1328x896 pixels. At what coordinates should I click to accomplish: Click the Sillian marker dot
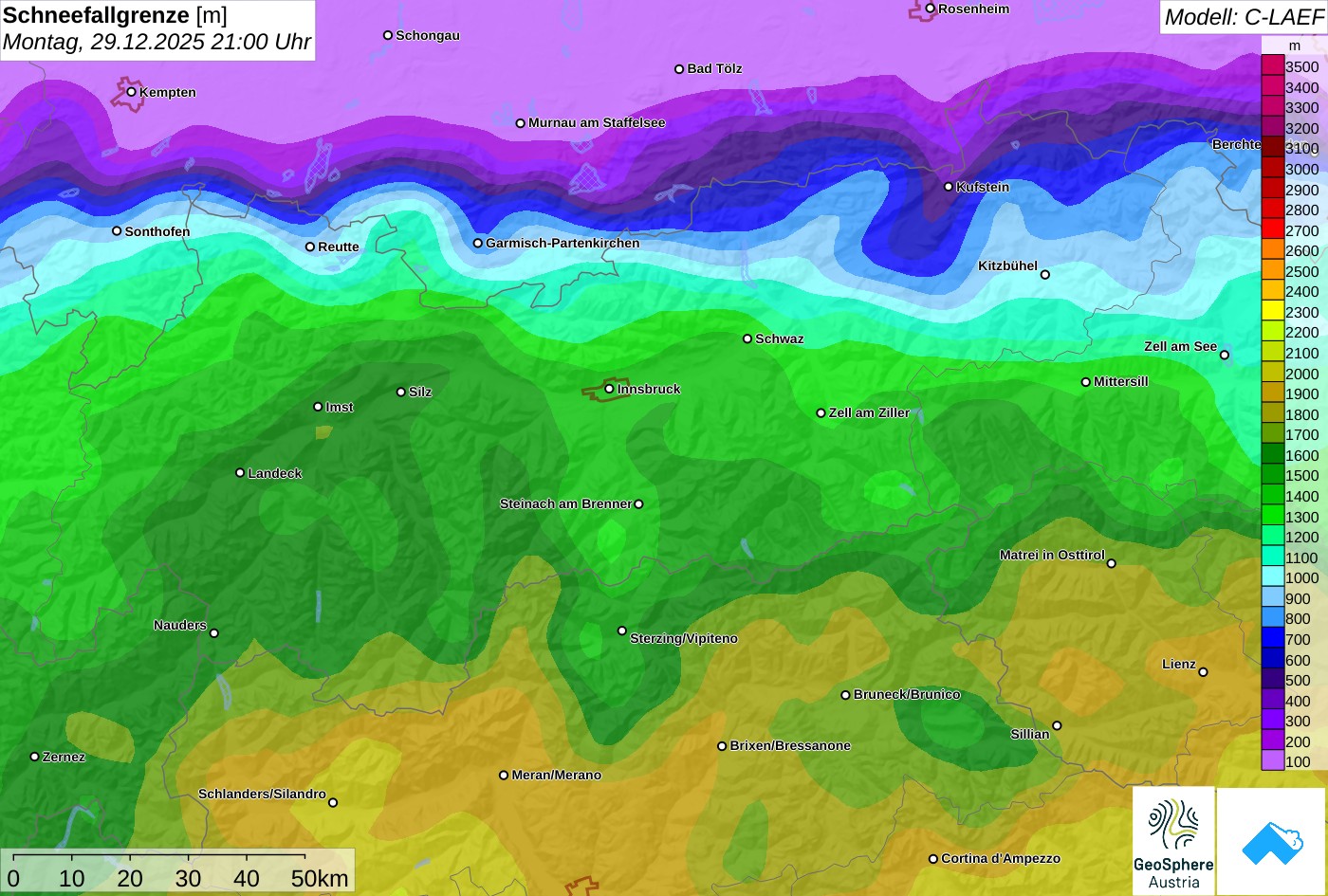1057,726
